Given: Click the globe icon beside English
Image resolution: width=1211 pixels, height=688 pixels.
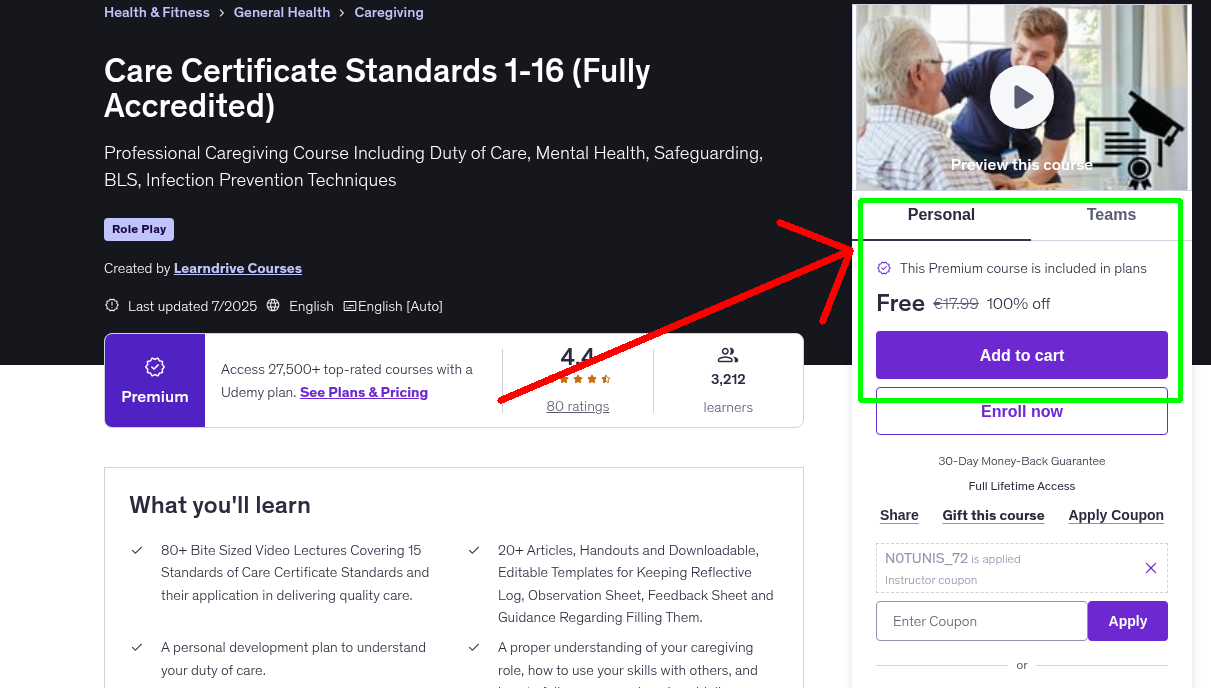Looking at the screenshot, I should (272, 306).
